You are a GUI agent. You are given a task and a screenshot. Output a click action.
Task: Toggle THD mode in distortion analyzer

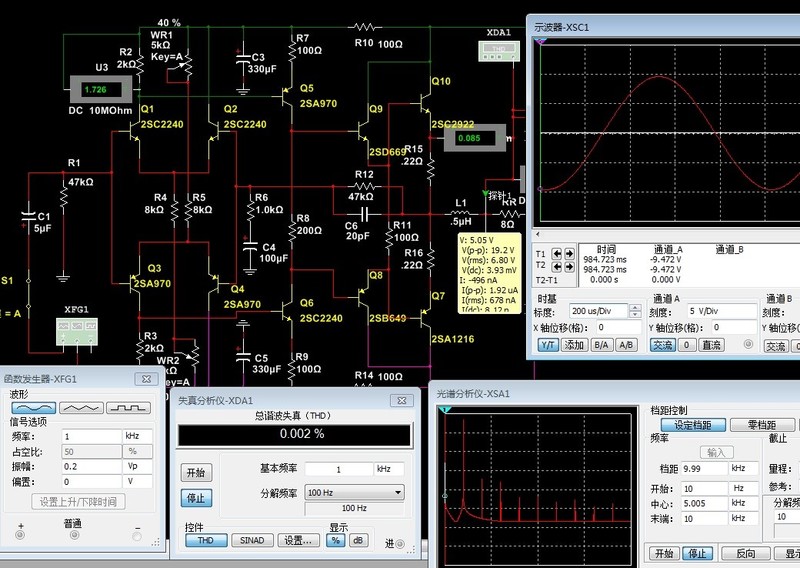206,540
